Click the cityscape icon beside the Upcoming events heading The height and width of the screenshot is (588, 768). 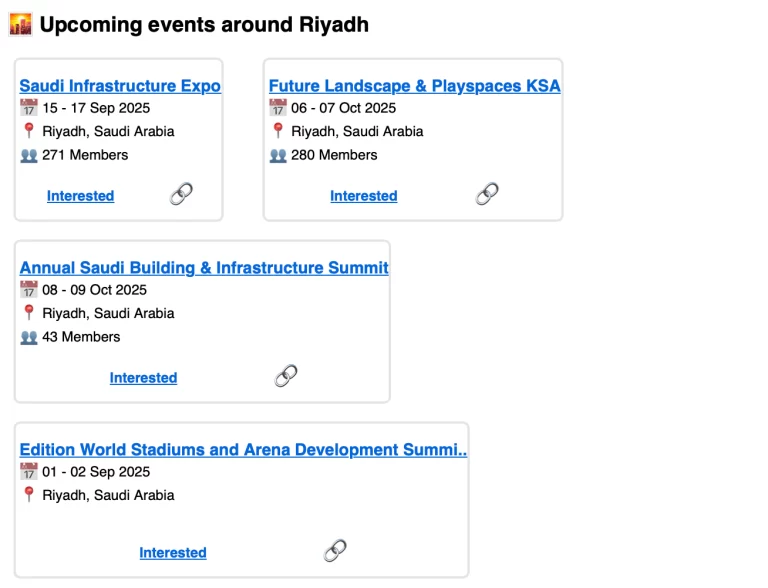click(x=21, y=25)
